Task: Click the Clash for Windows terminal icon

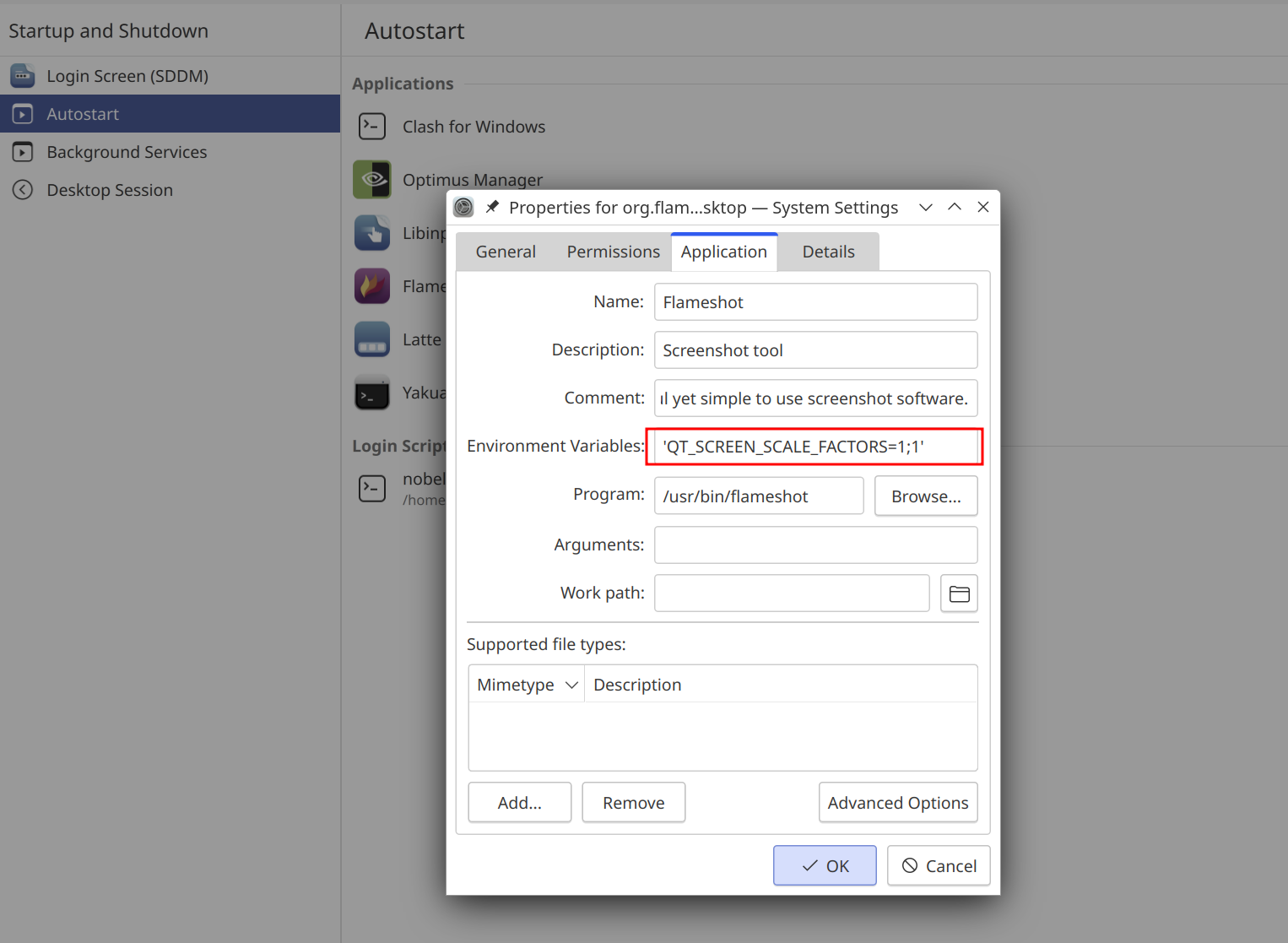Action: pos(372,127)
